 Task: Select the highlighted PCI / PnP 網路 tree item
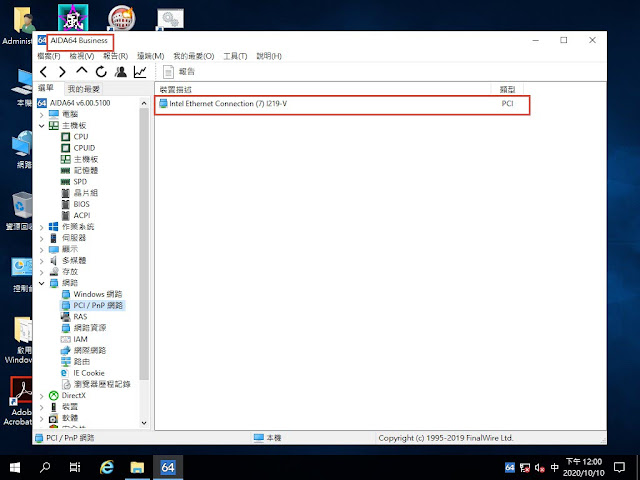click(98, 305)
